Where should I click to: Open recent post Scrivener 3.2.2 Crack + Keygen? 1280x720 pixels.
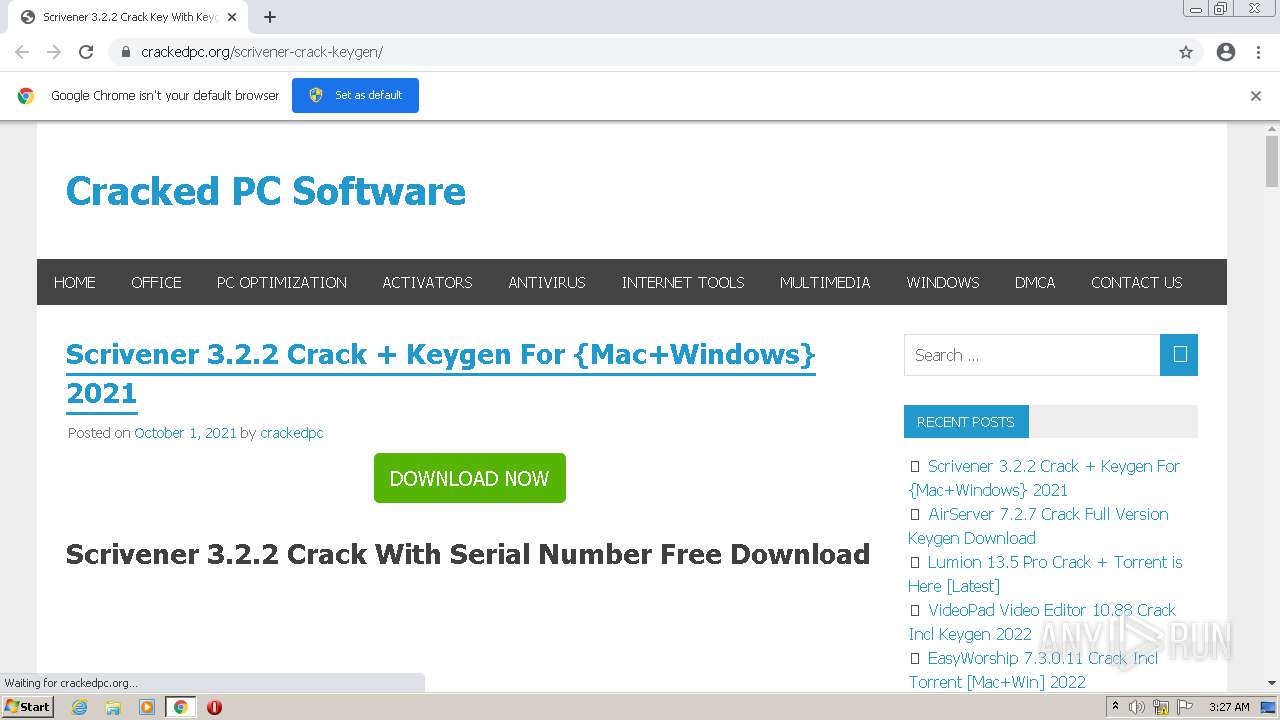tap(1044, 478)
